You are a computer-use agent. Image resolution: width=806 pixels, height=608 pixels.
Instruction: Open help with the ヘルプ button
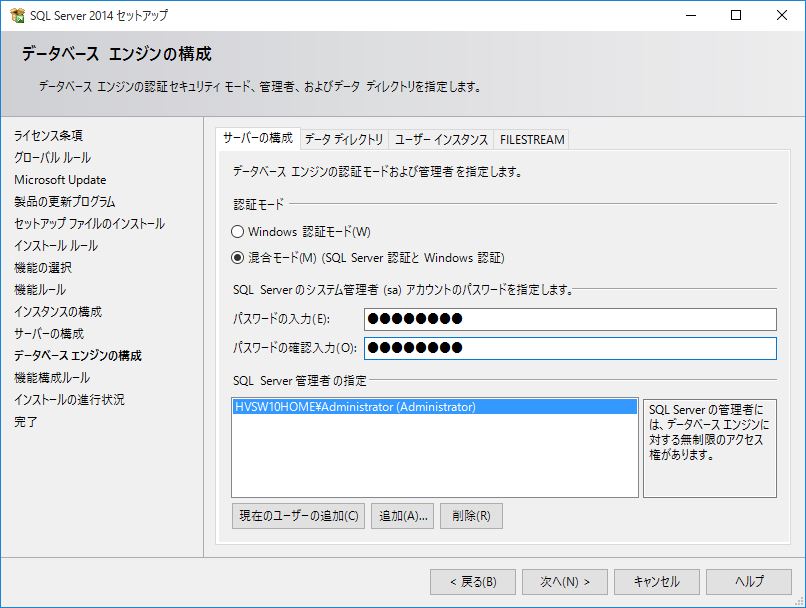point(749,582)
